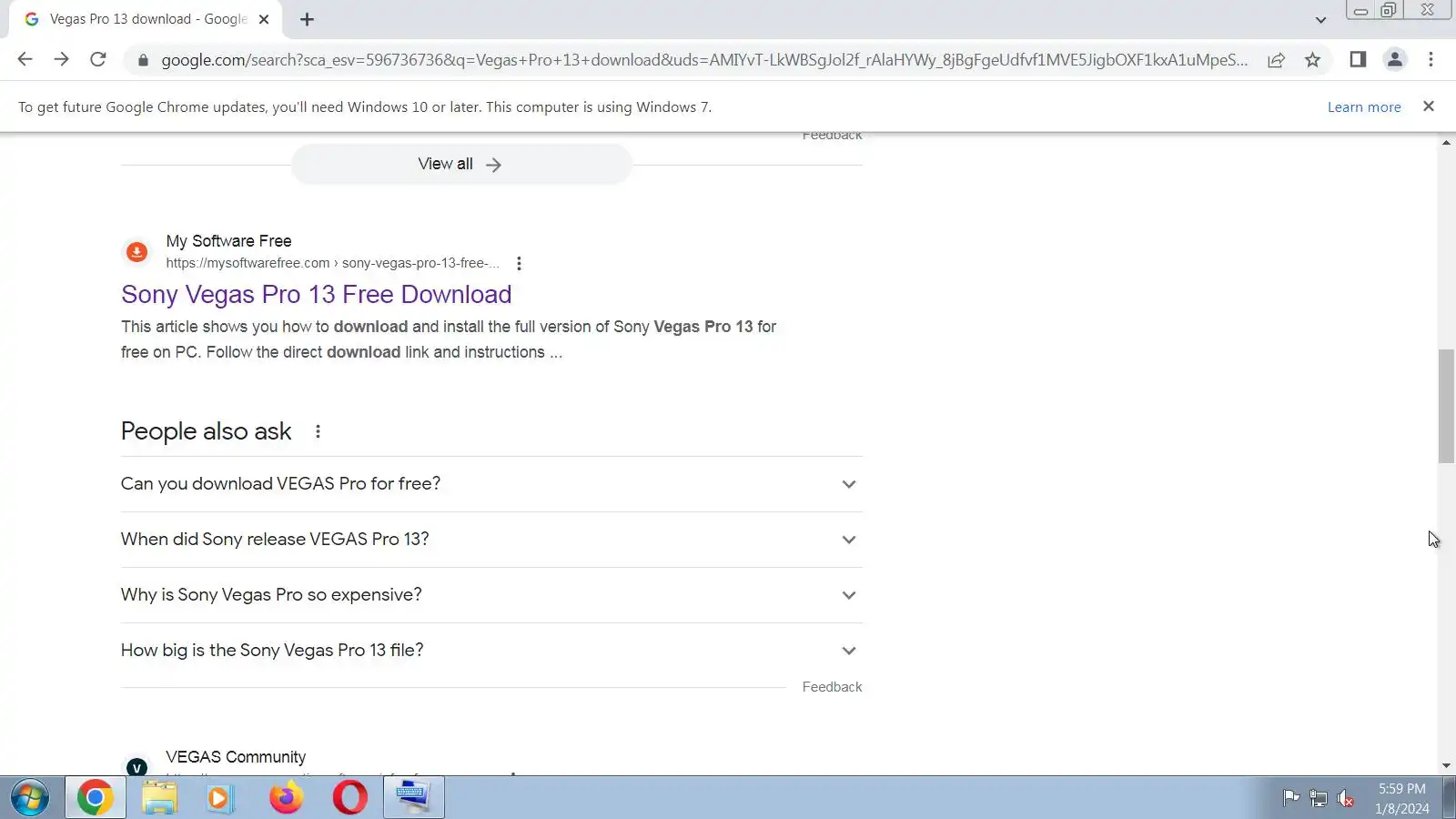Close the Vegas Pro 13 download tab

[x=264, y=19]
